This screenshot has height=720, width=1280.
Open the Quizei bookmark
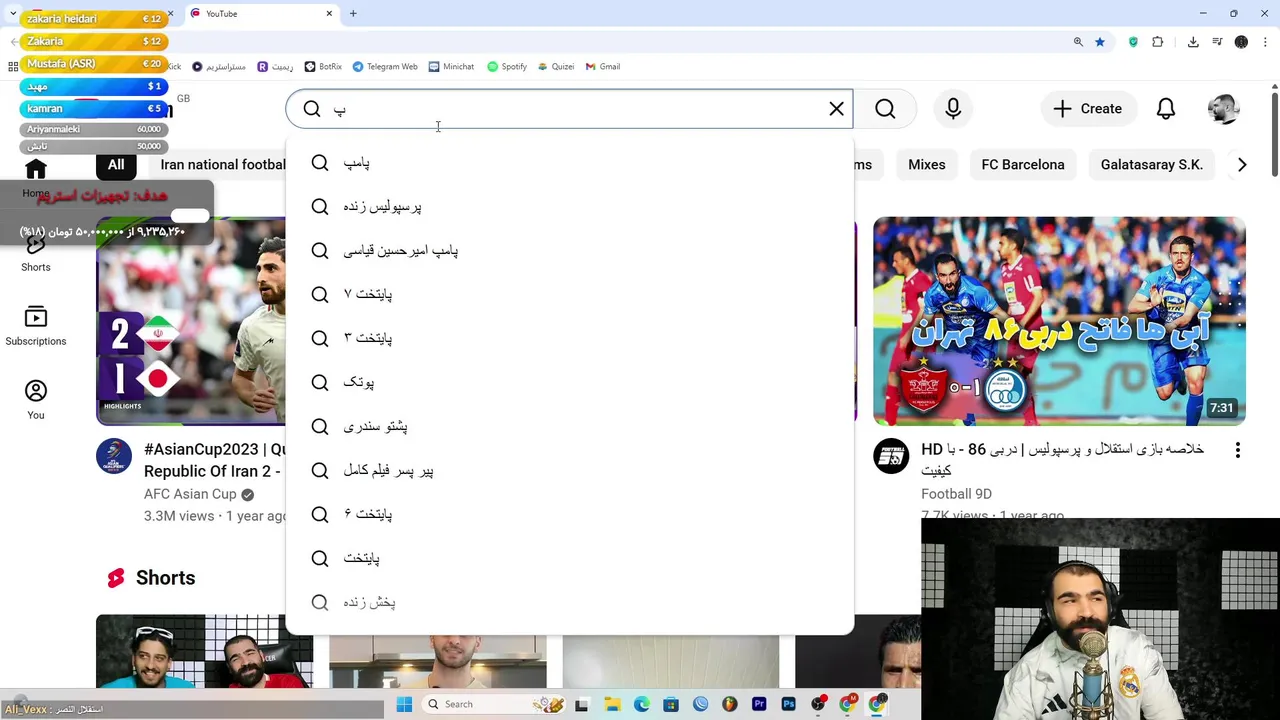[x=556, y=67]
